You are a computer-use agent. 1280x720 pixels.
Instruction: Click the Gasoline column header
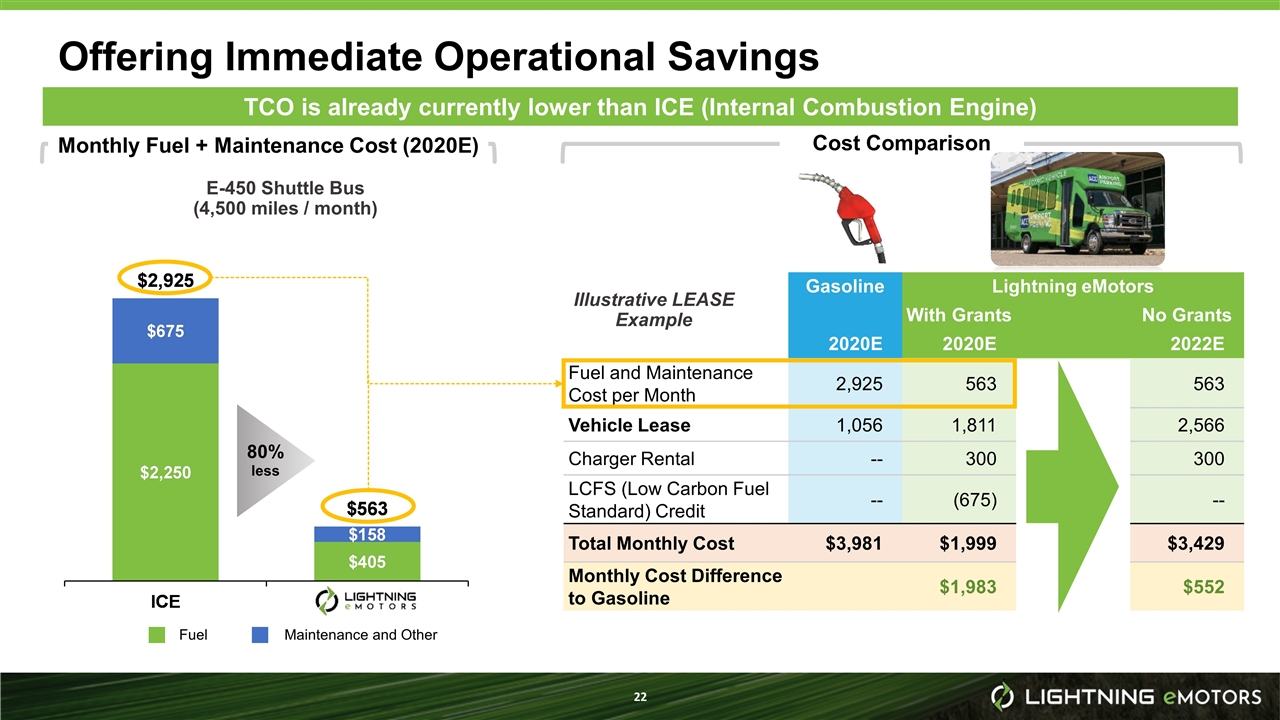[844, 287]
